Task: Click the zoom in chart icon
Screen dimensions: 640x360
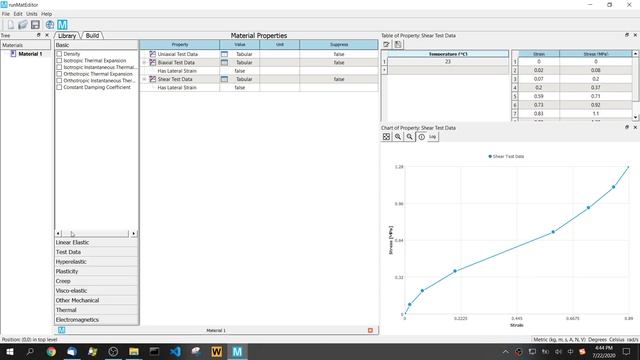Action: 398,137
